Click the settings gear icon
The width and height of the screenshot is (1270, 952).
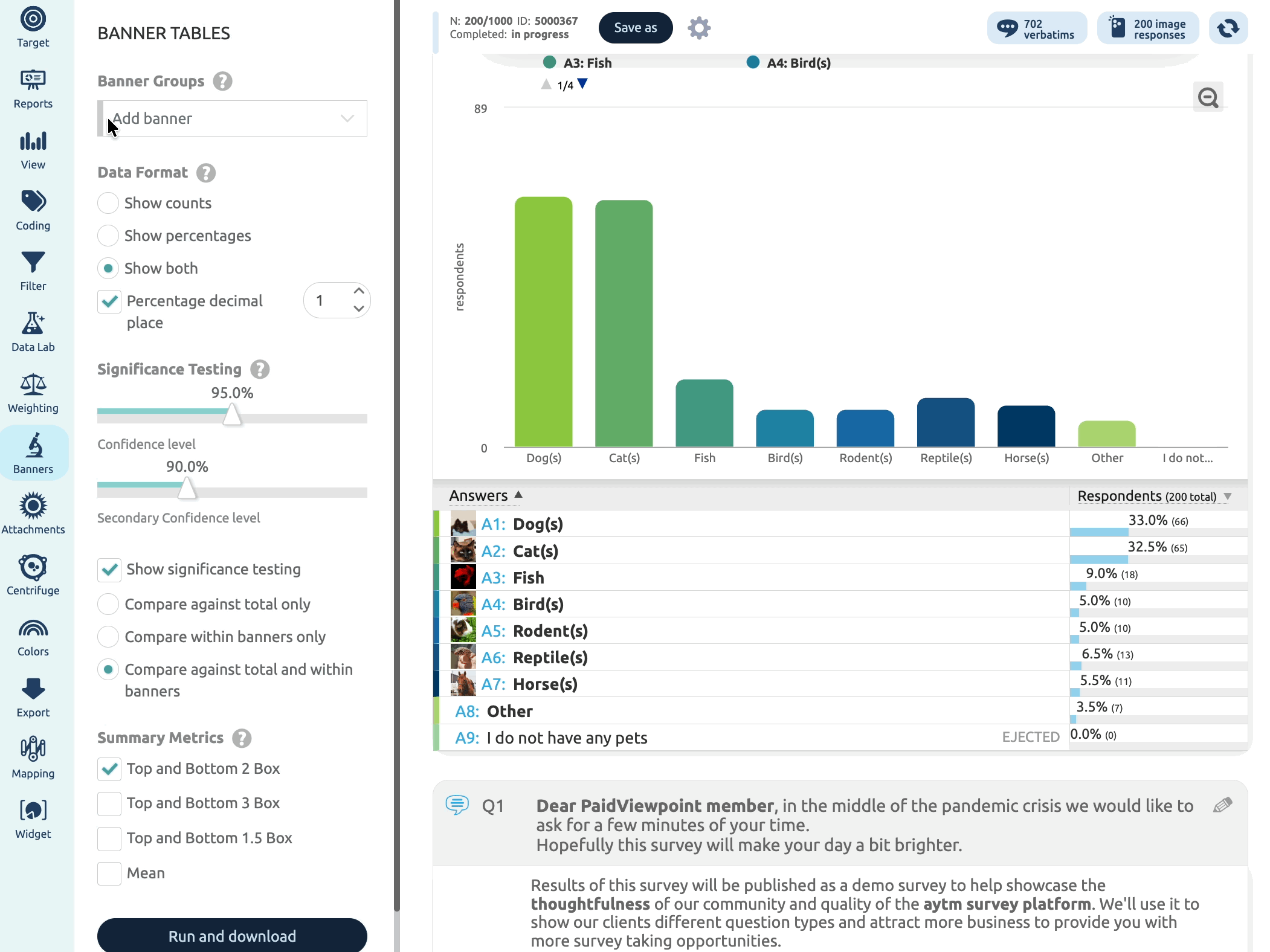699,28
